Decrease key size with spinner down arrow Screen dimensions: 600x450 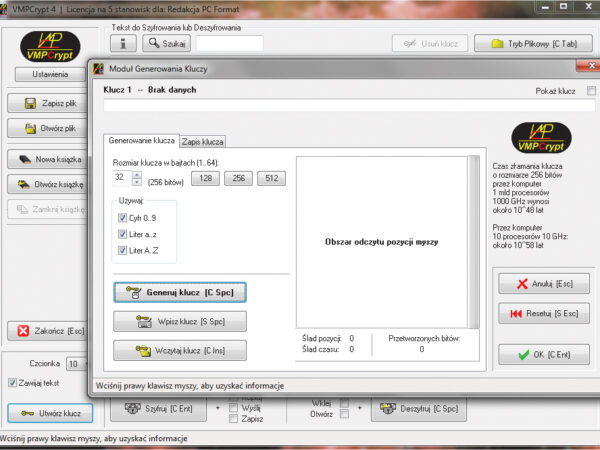click(137, 182)
